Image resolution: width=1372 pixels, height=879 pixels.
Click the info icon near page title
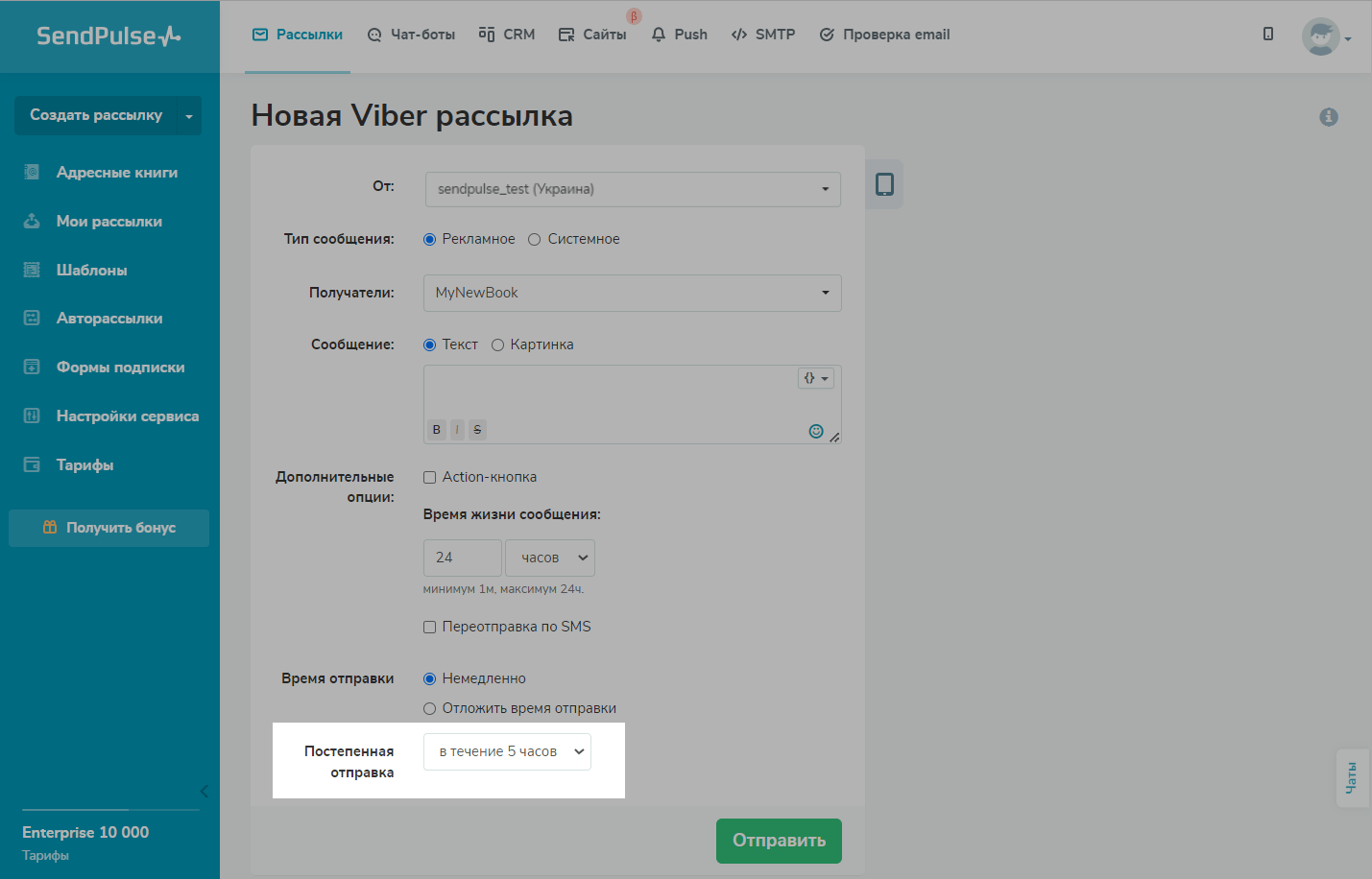coord(1329,117)
